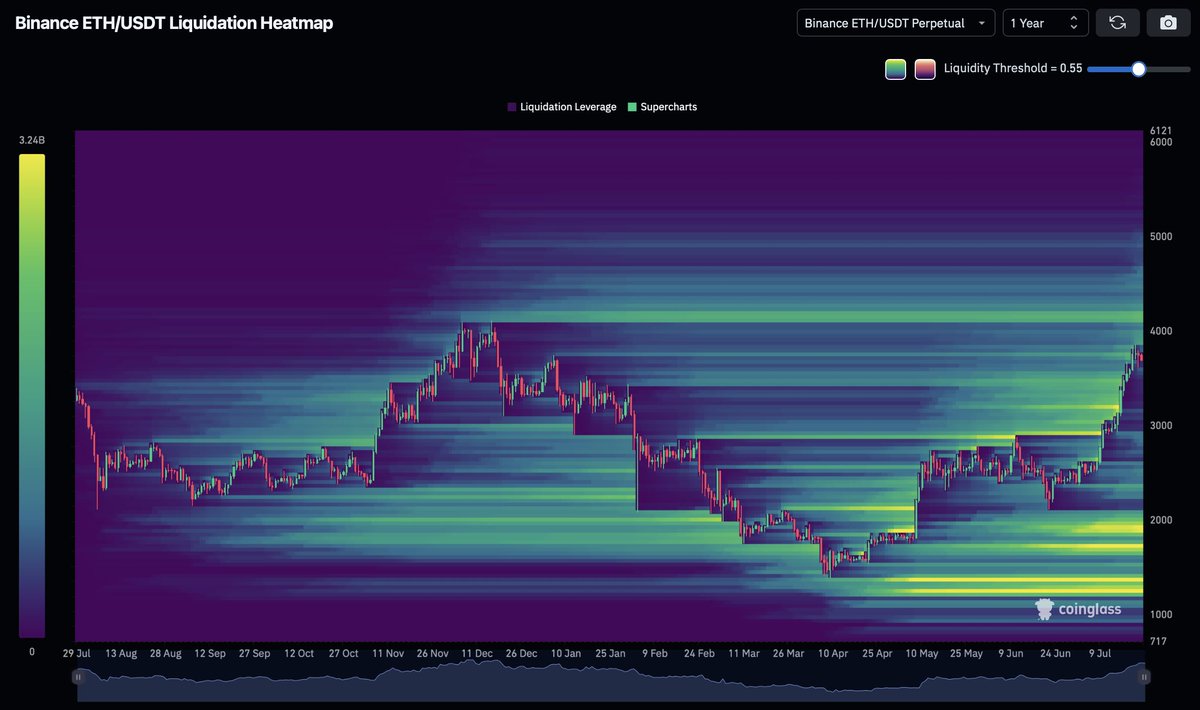The height and width of the screenshot is (710, 1200).
Task: Click the refresh chart icon button
Action: click(x=1118, y=23)
